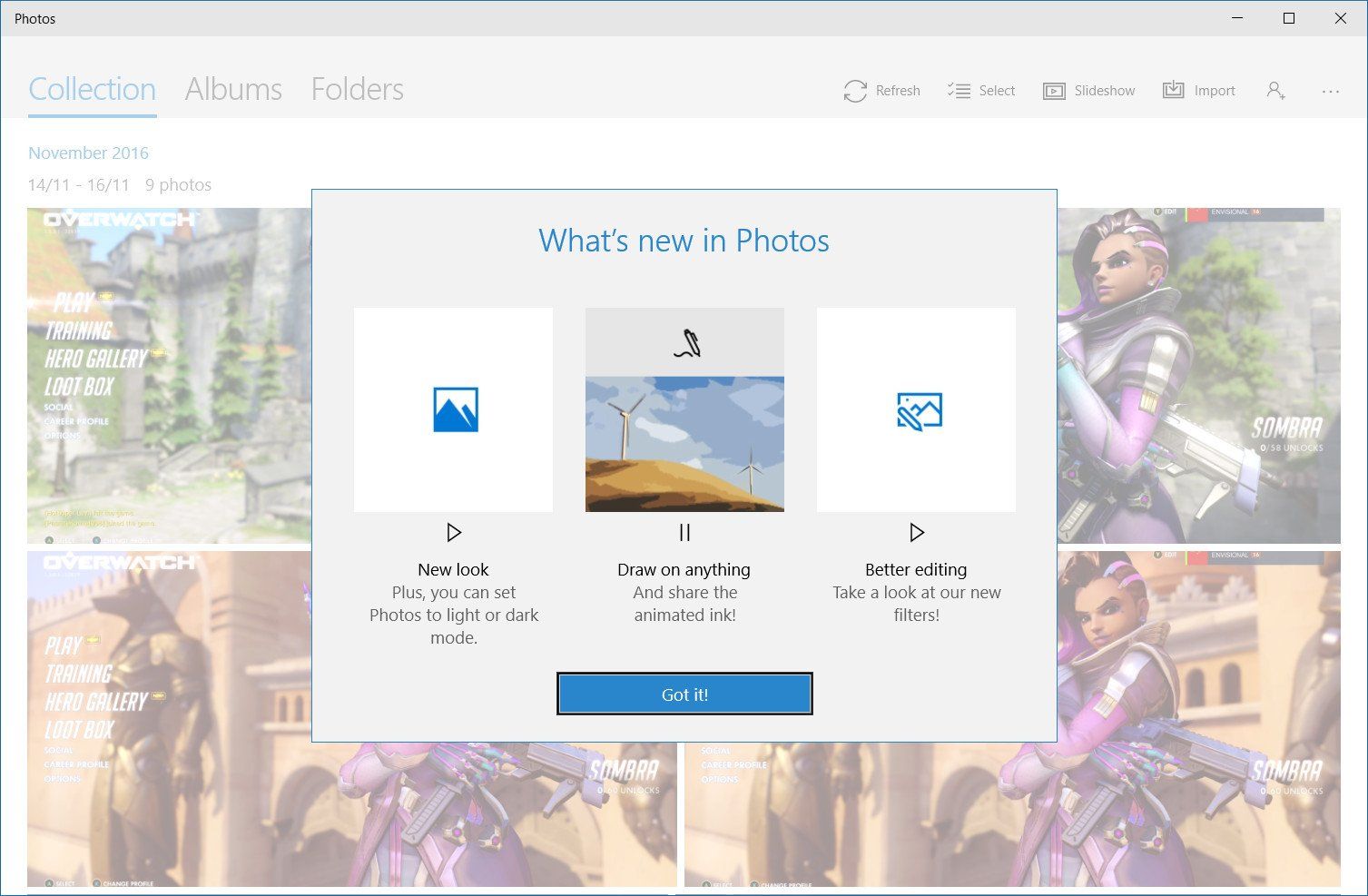Click the 14/11 - 16/11 date range
This screenshot has width=1368, height=896.
(x=78, y=184)
